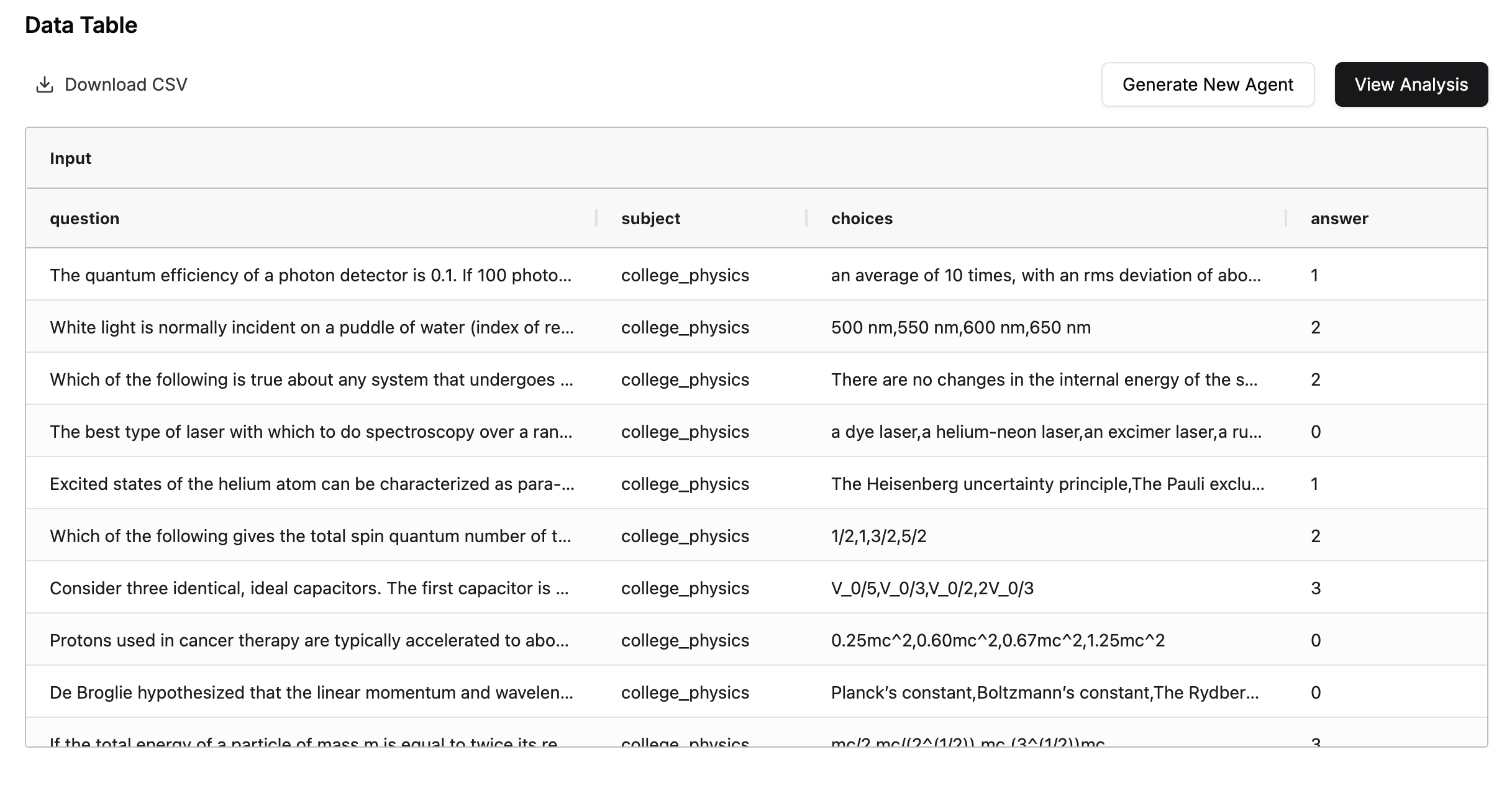Click the 'question' column header
1512x811 pixels.
point(84,219)
